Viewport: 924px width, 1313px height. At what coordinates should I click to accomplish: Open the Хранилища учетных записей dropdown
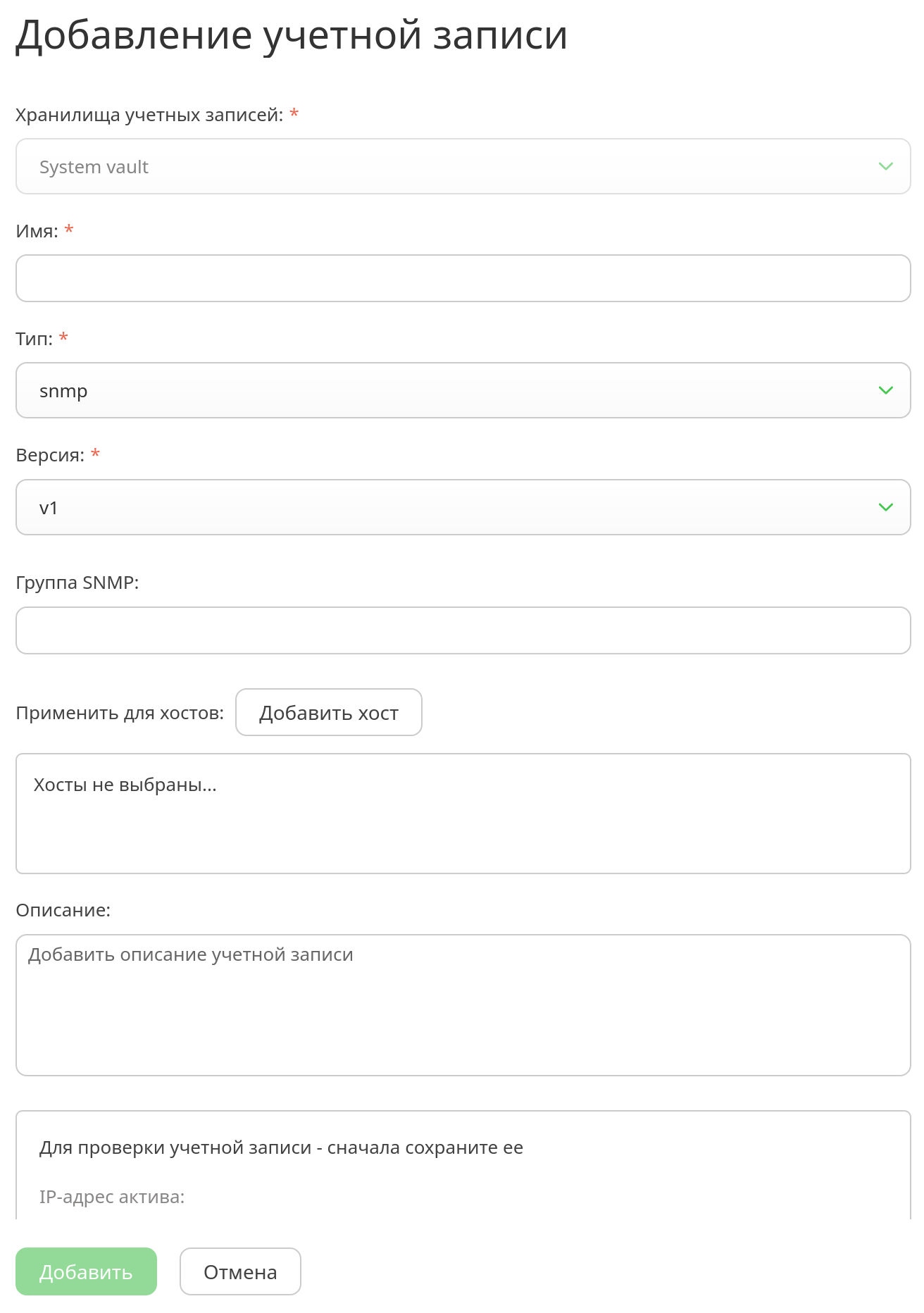[463, 166]
